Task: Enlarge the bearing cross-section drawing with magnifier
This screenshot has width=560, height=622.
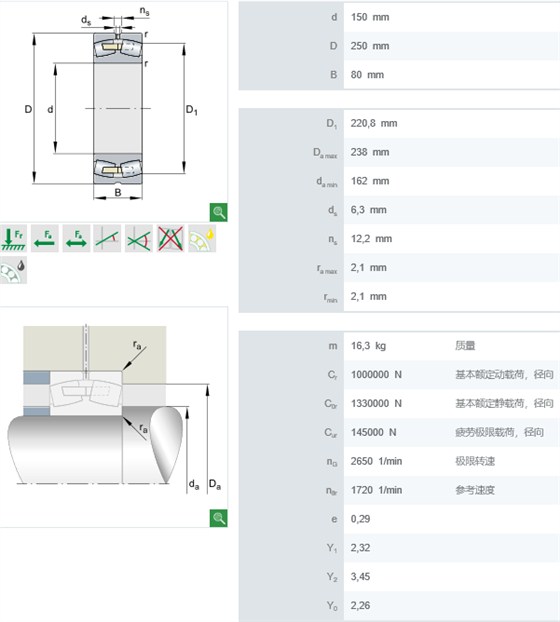Action: (219, 212)
